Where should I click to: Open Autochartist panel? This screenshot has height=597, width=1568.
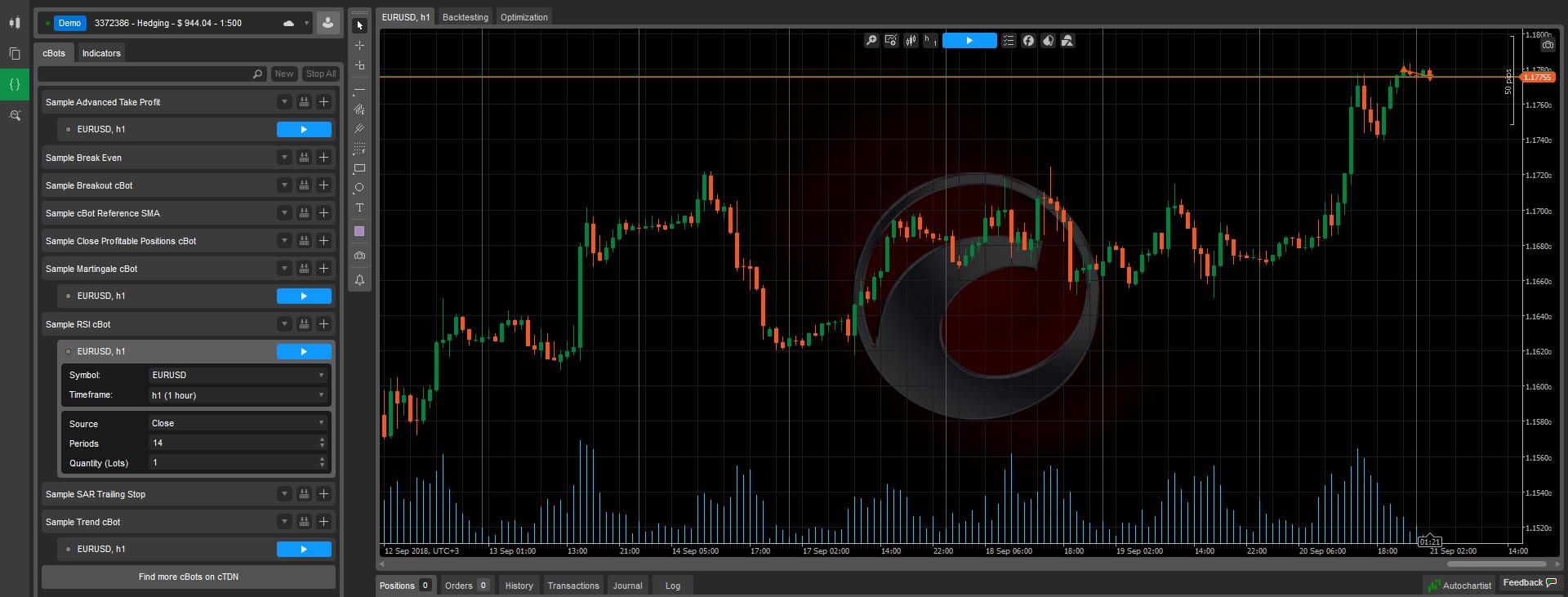tap(1459, 586)
